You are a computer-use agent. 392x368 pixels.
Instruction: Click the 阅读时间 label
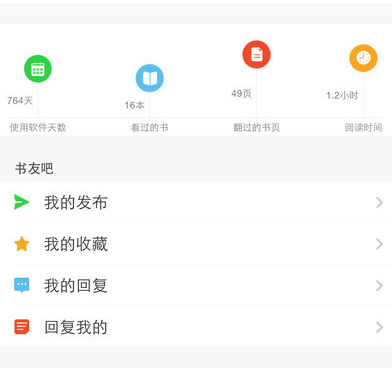(x=363, y=127)
